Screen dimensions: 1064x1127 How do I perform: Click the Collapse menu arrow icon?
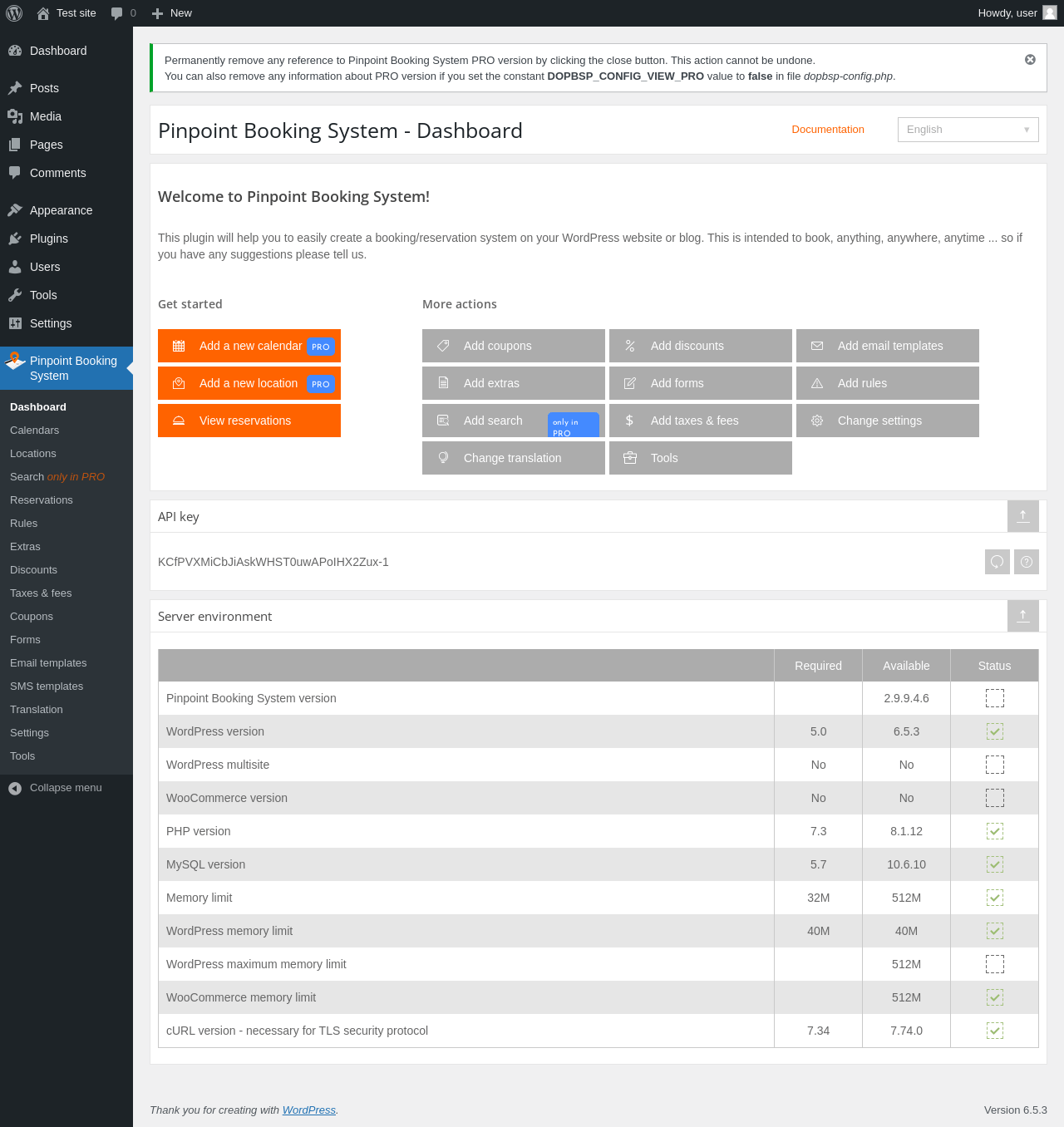tap(15, 788)
